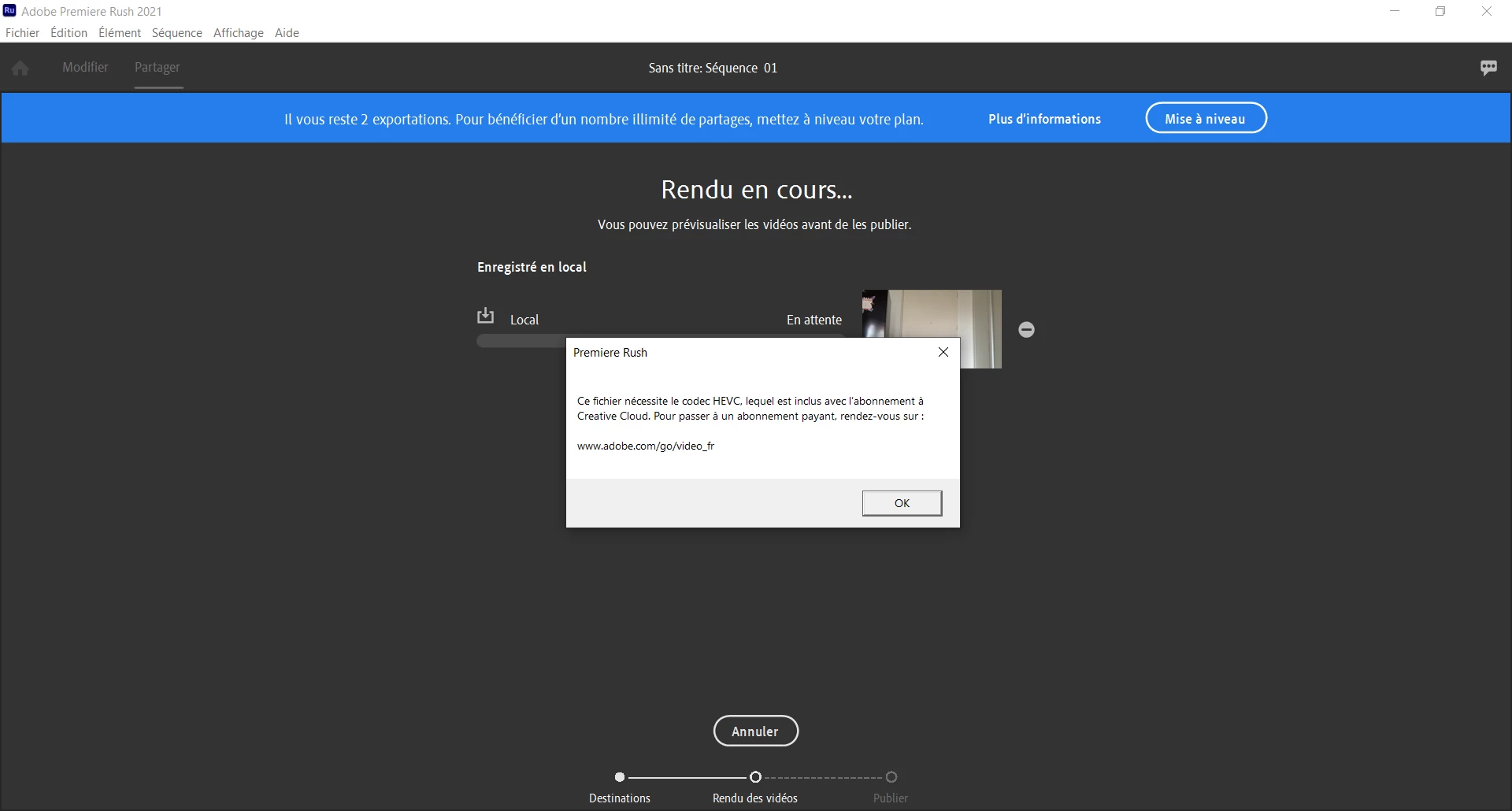
Task: Select the Publier step marker
Action: click(891, 777)
